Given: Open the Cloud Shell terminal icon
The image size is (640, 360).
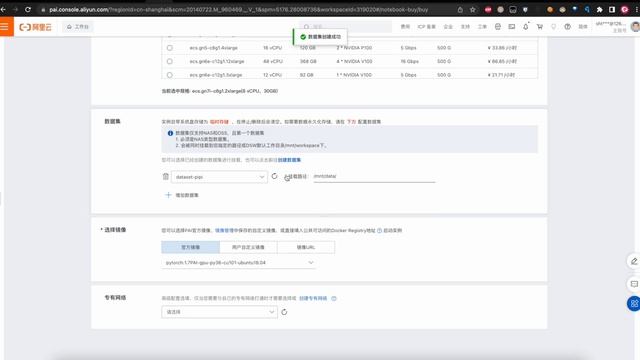Looking at the screenshot, I should coord(511,27).
